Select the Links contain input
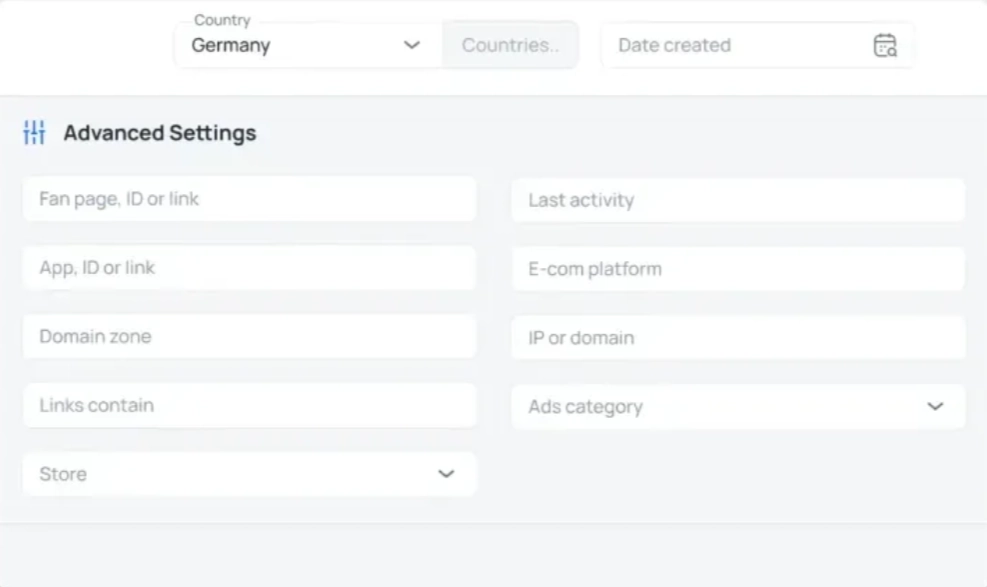Image resolution: width=987 pixels, height=587 pixels. (x=249, y=406)
